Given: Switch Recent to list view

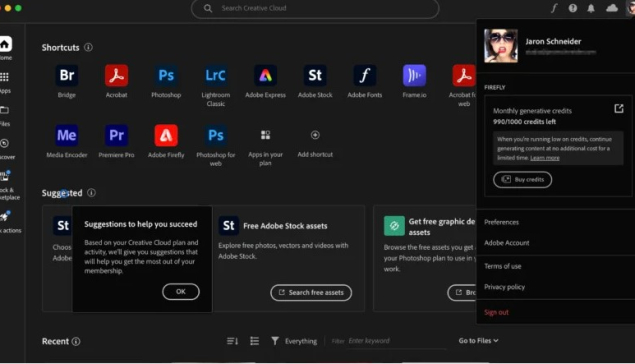Looking at the screenshot, I should pyautogui.click(x=254, y=341).
